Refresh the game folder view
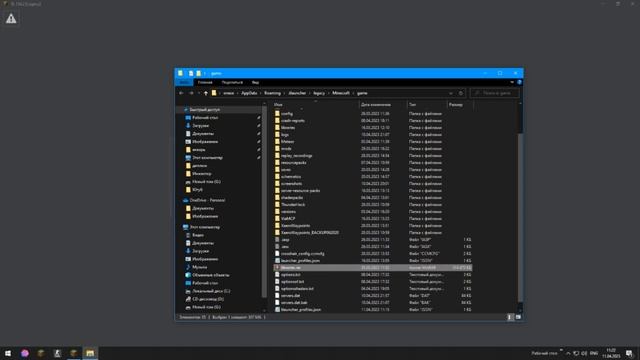The height and width of the screenshot is (360, 640). pyautogui.click(x=461, y=93)
